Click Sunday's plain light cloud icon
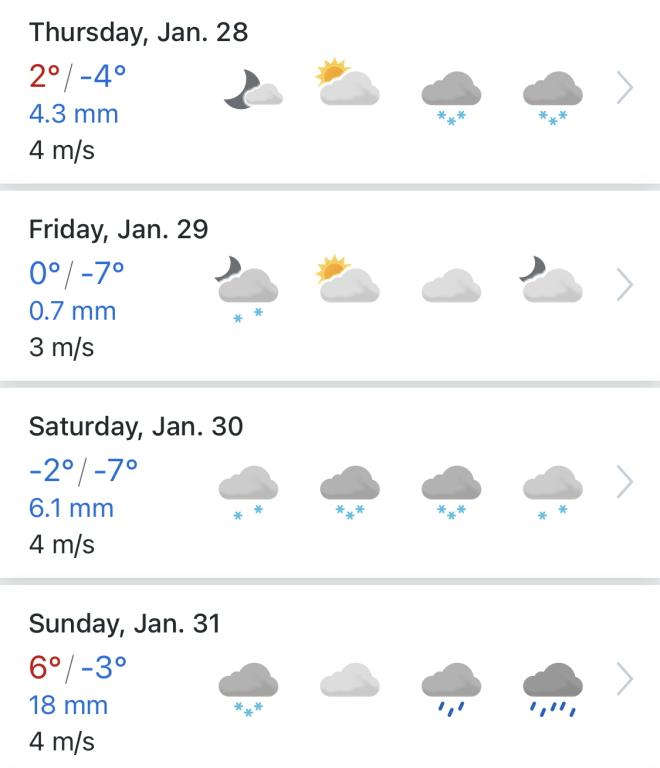 click(349, 682)
